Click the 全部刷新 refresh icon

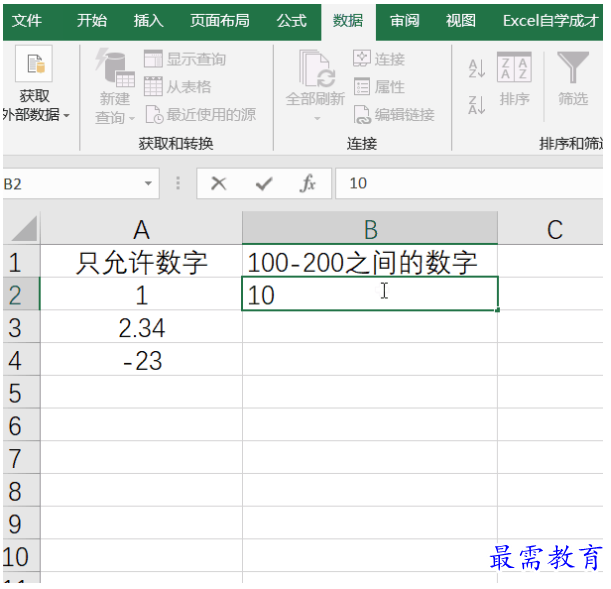[317, 68]
